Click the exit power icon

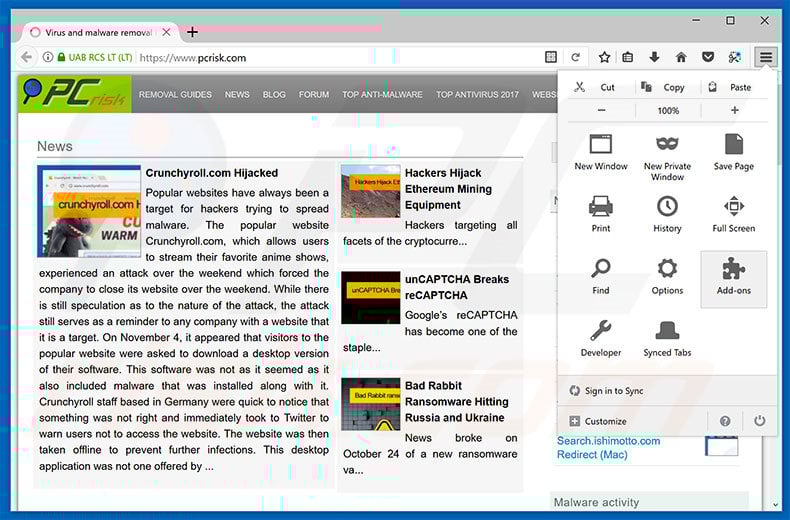(760, 421)
